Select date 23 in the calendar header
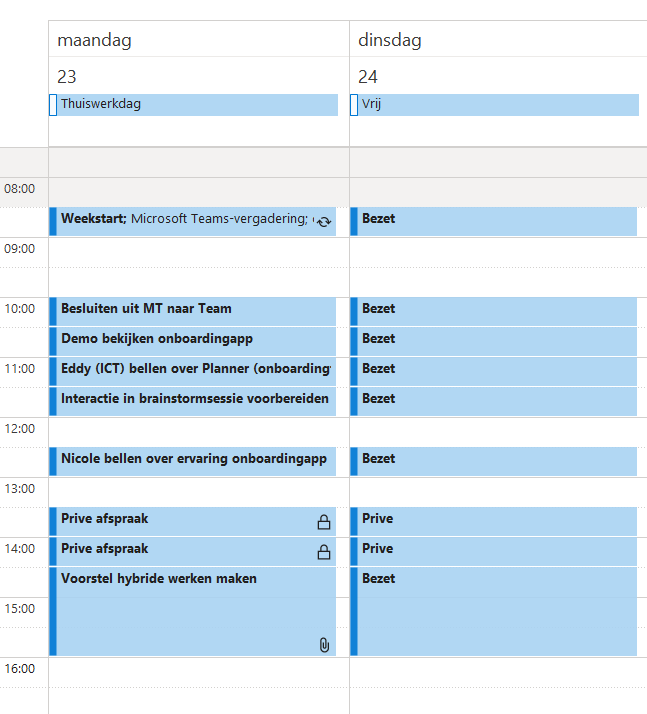This screenshot has width=647, height=714. 66,76
